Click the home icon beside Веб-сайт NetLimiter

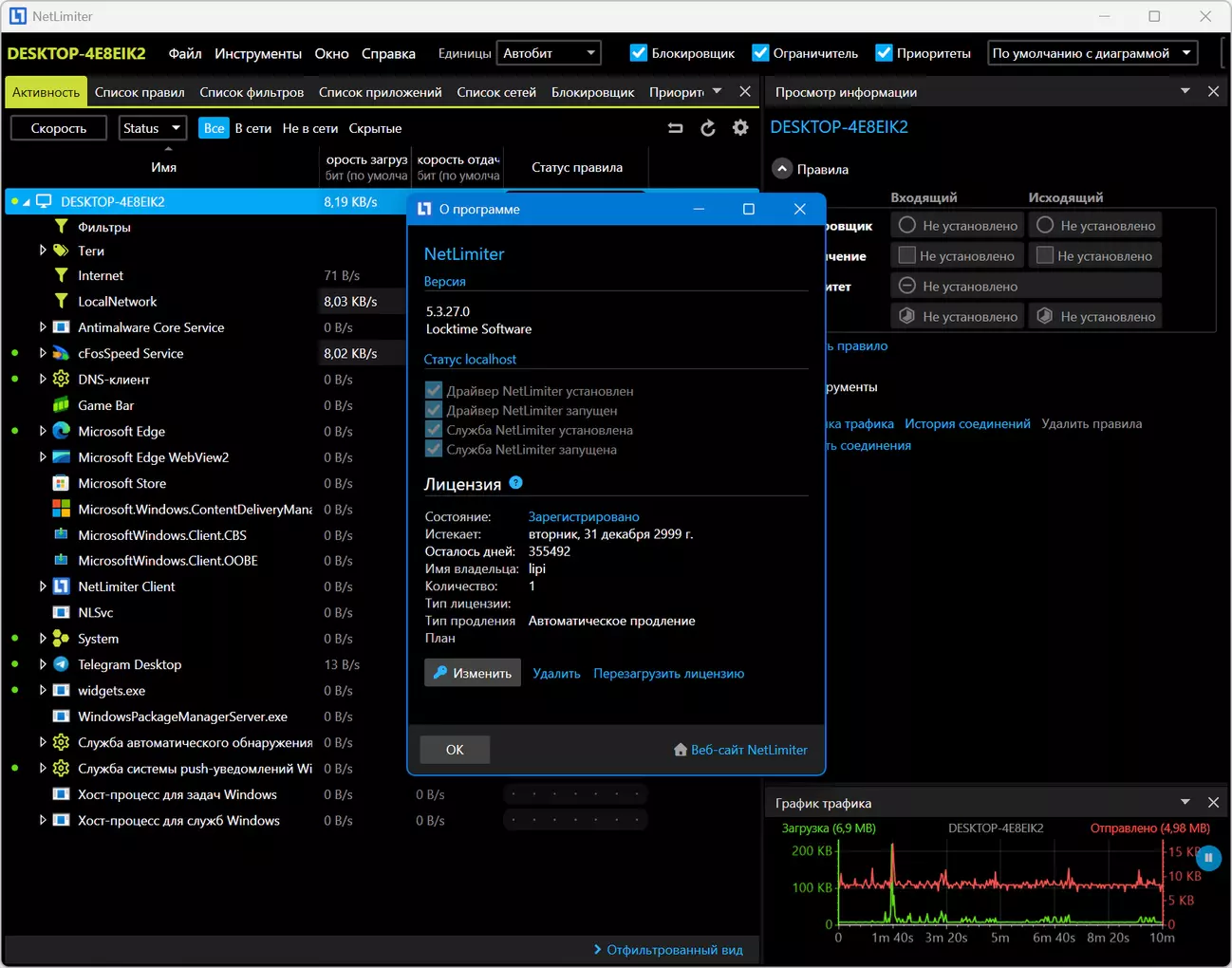681,750
